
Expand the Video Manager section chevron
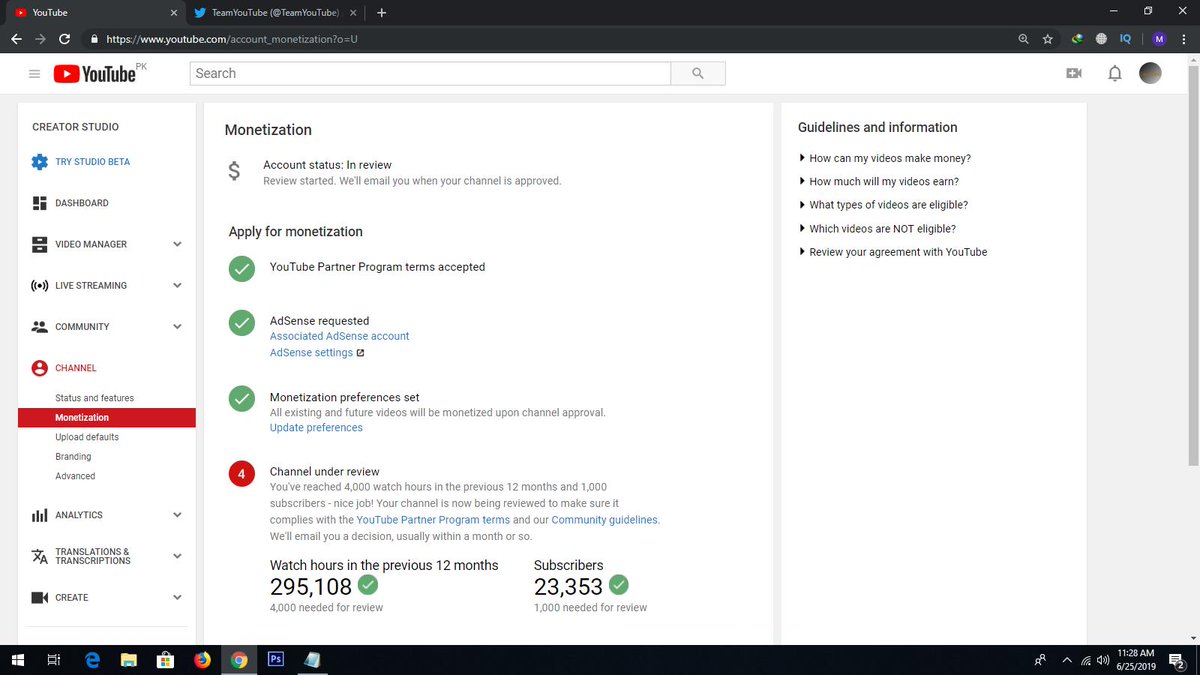click(177, 244)
